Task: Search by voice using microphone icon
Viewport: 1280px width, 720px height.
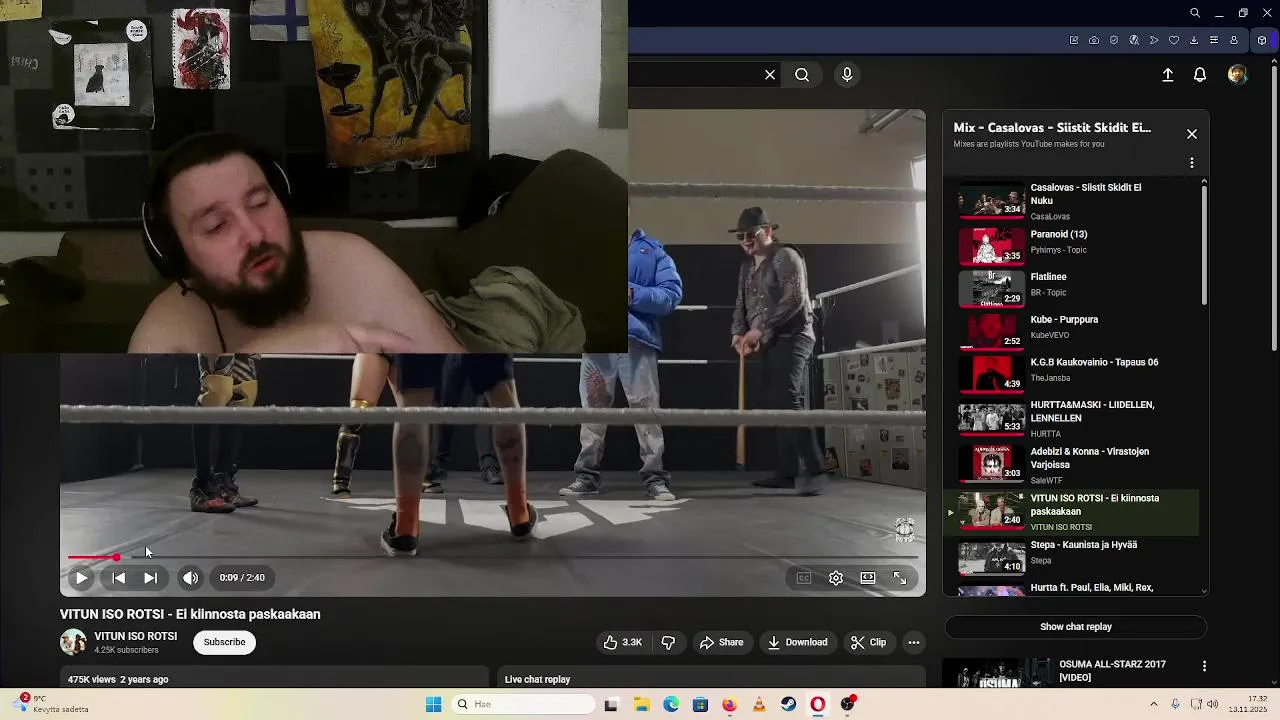Action: coord(847,75)
